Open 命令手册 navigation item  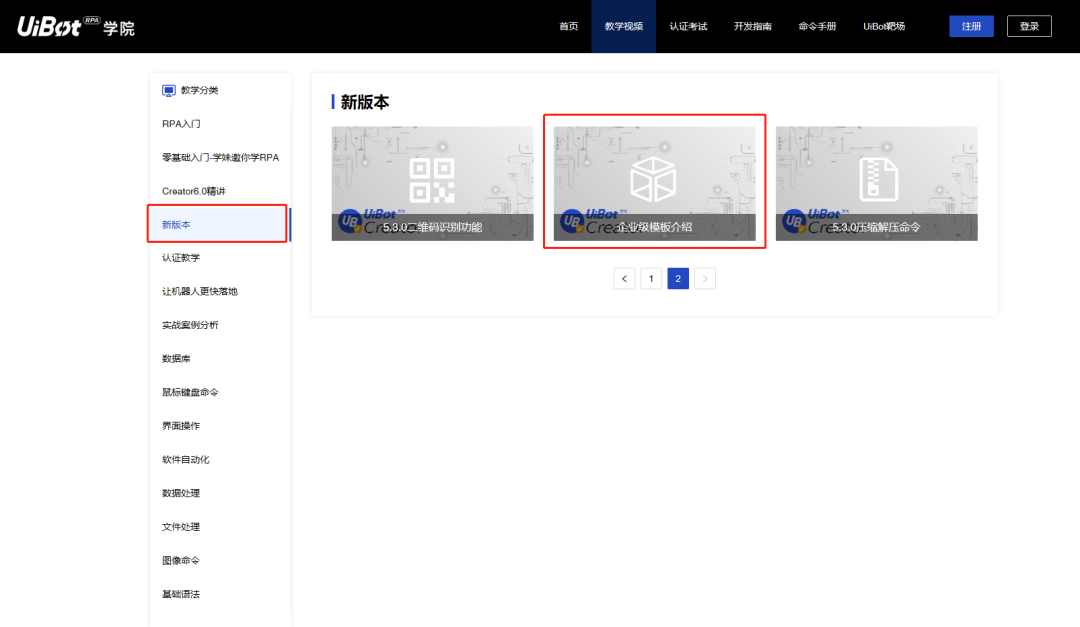(817, 26)
